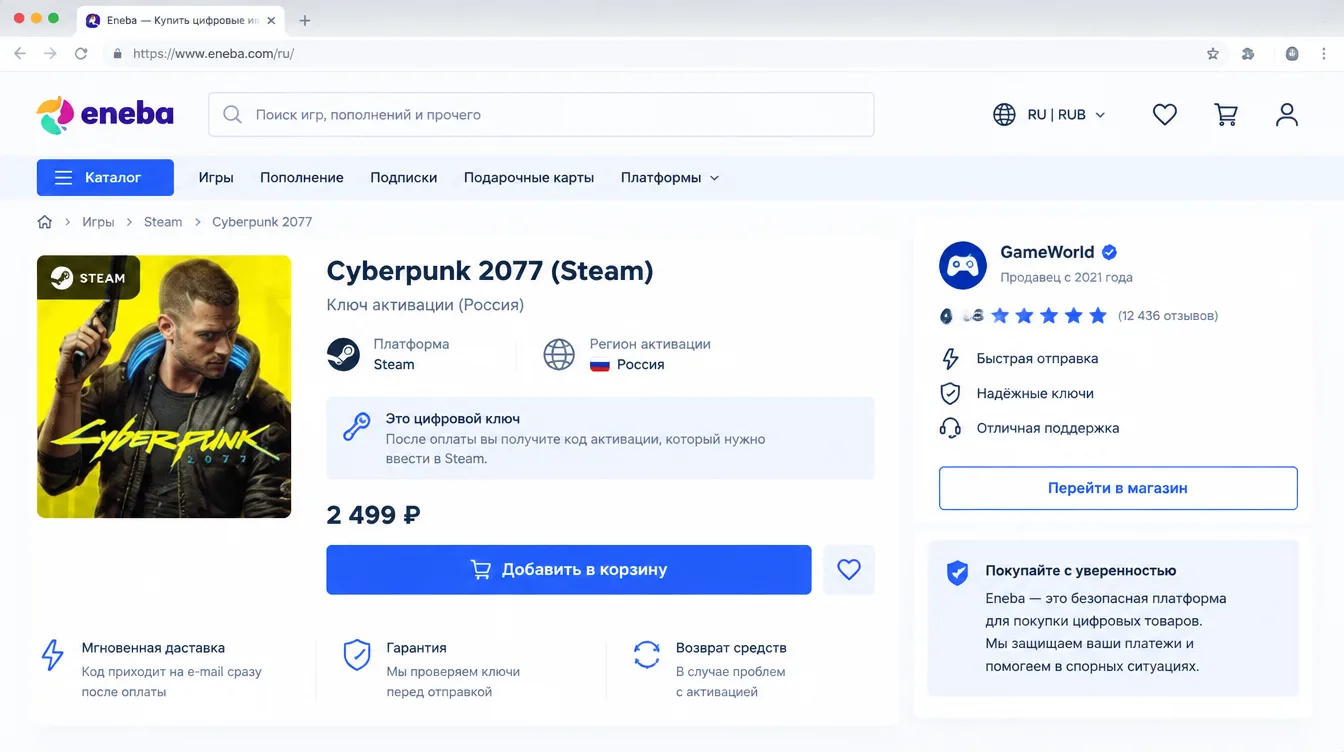Click the 2 499 ₽ price
Screen dimensions: 1344x752
[x=374, y=515]
